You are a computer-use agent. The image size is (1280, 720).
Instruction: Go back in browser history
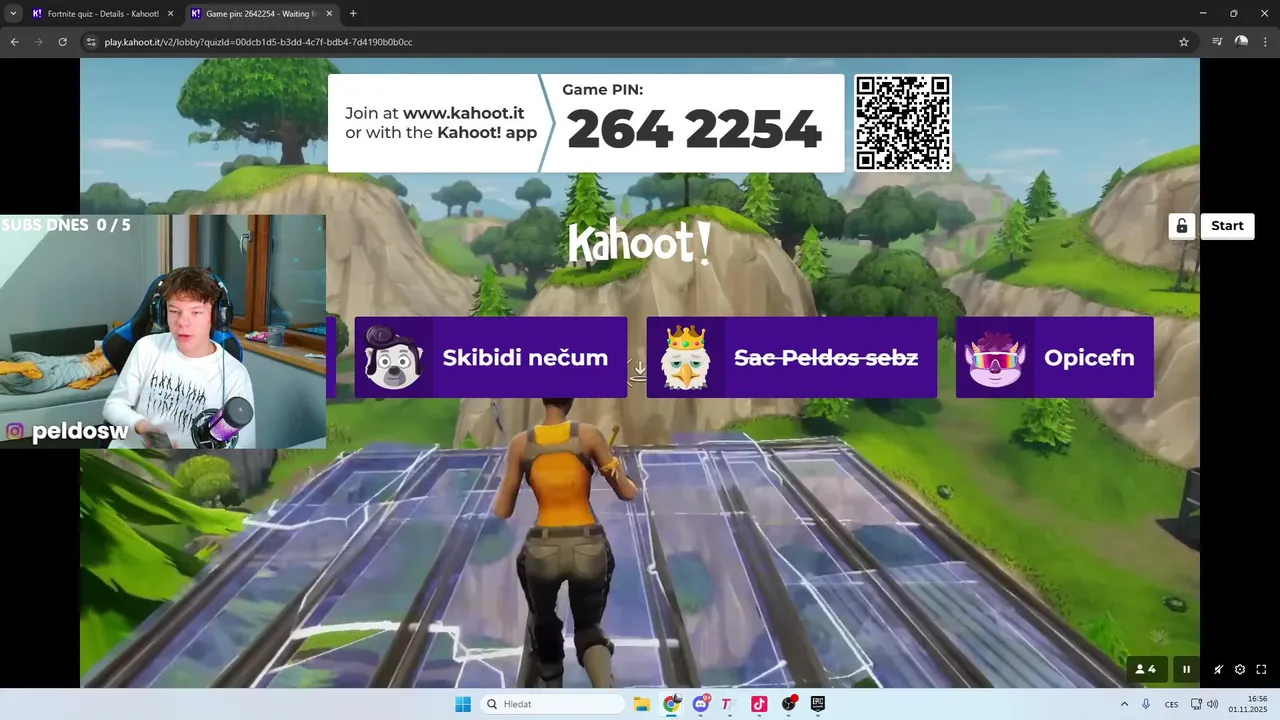(14, 42)
